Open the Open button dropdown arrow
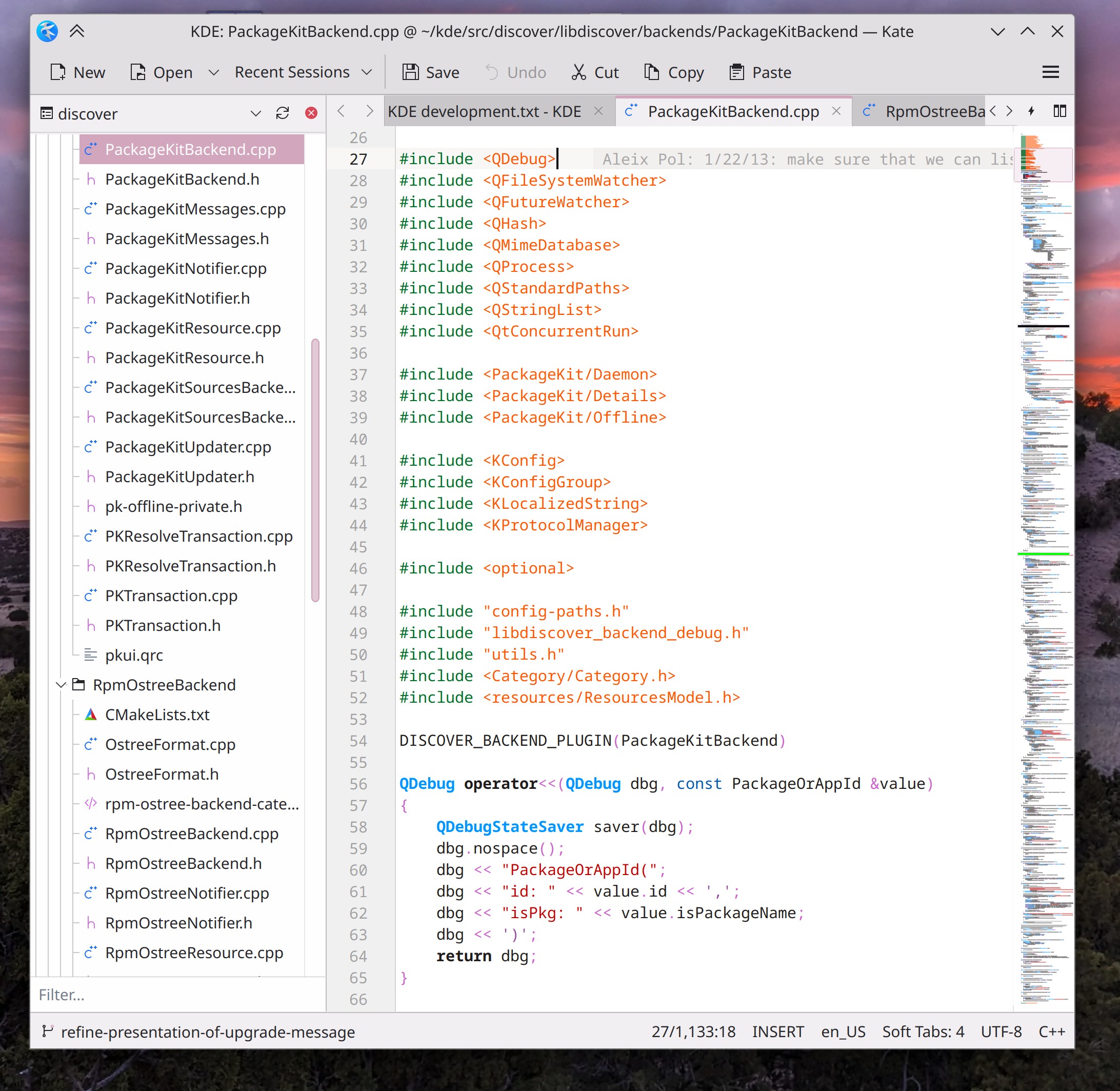The image size is (1120, 1091). click(x=214, y=72)
